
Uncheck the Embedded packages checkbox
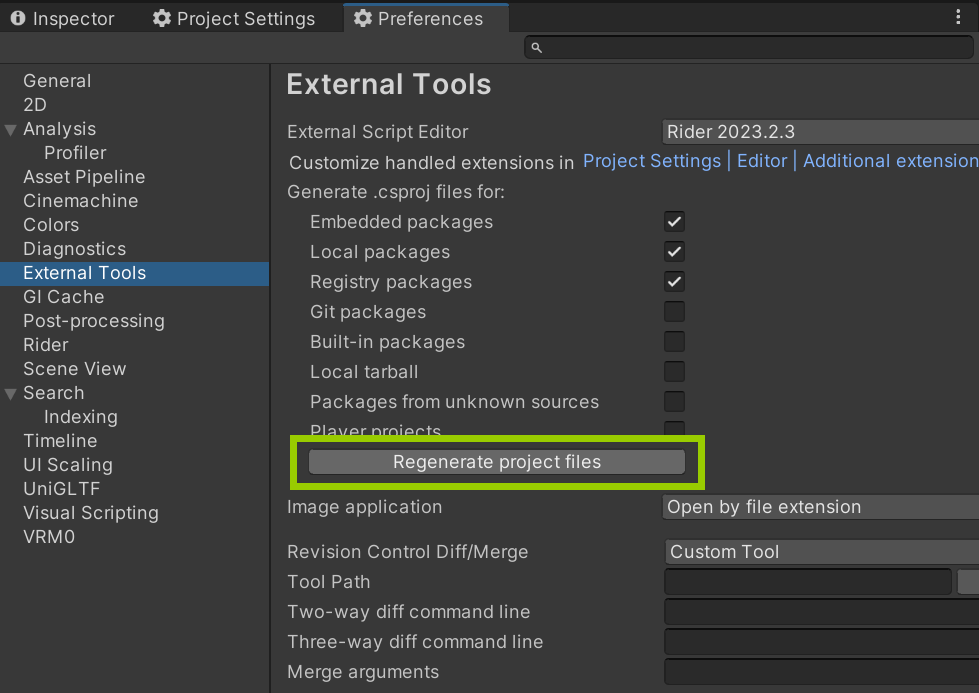click(x=675, y=222)
